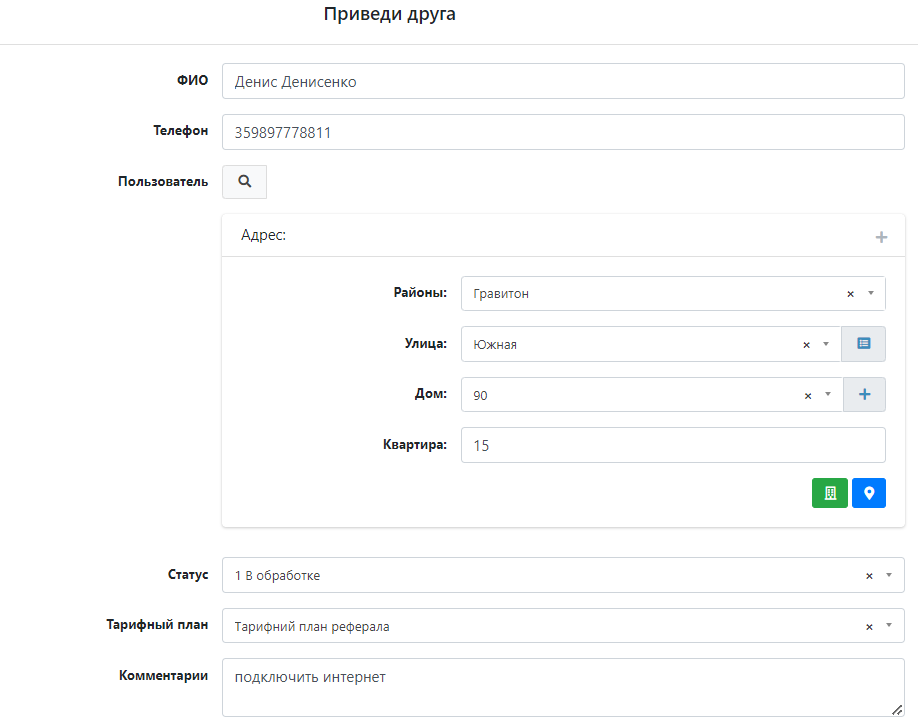
Task: Open the street list icon button
Action: [864, 344]
